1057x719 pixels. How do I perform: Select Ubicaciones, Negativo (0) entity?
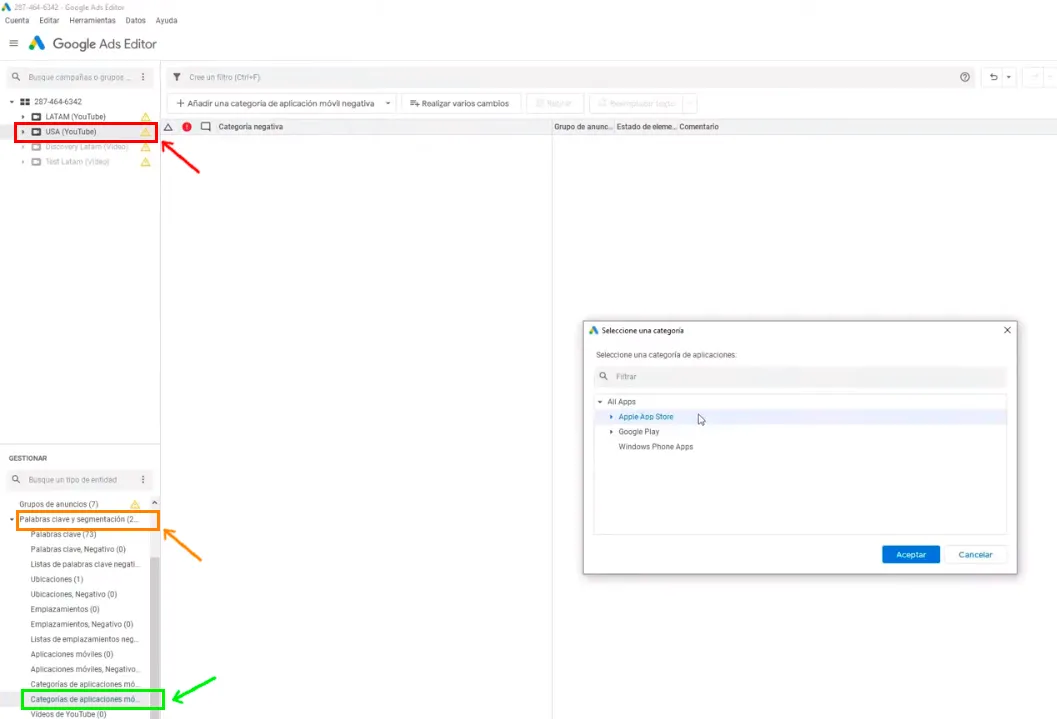click(73, 594)
